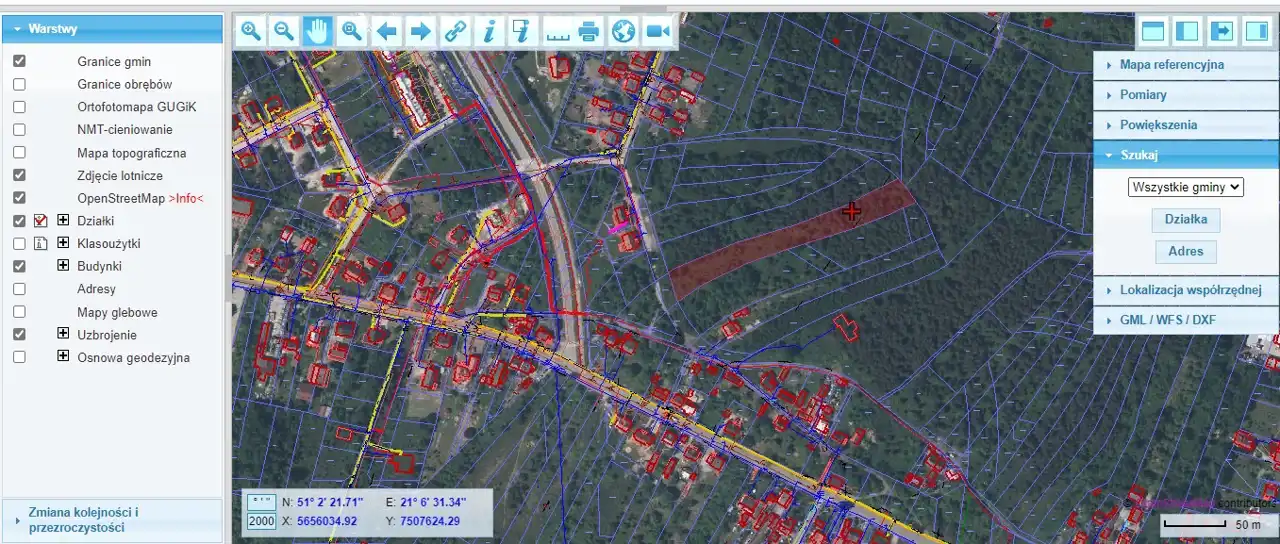Go to previous map view arrow
This screenshot has width=1280, height=544.
(x=387, y=31)
